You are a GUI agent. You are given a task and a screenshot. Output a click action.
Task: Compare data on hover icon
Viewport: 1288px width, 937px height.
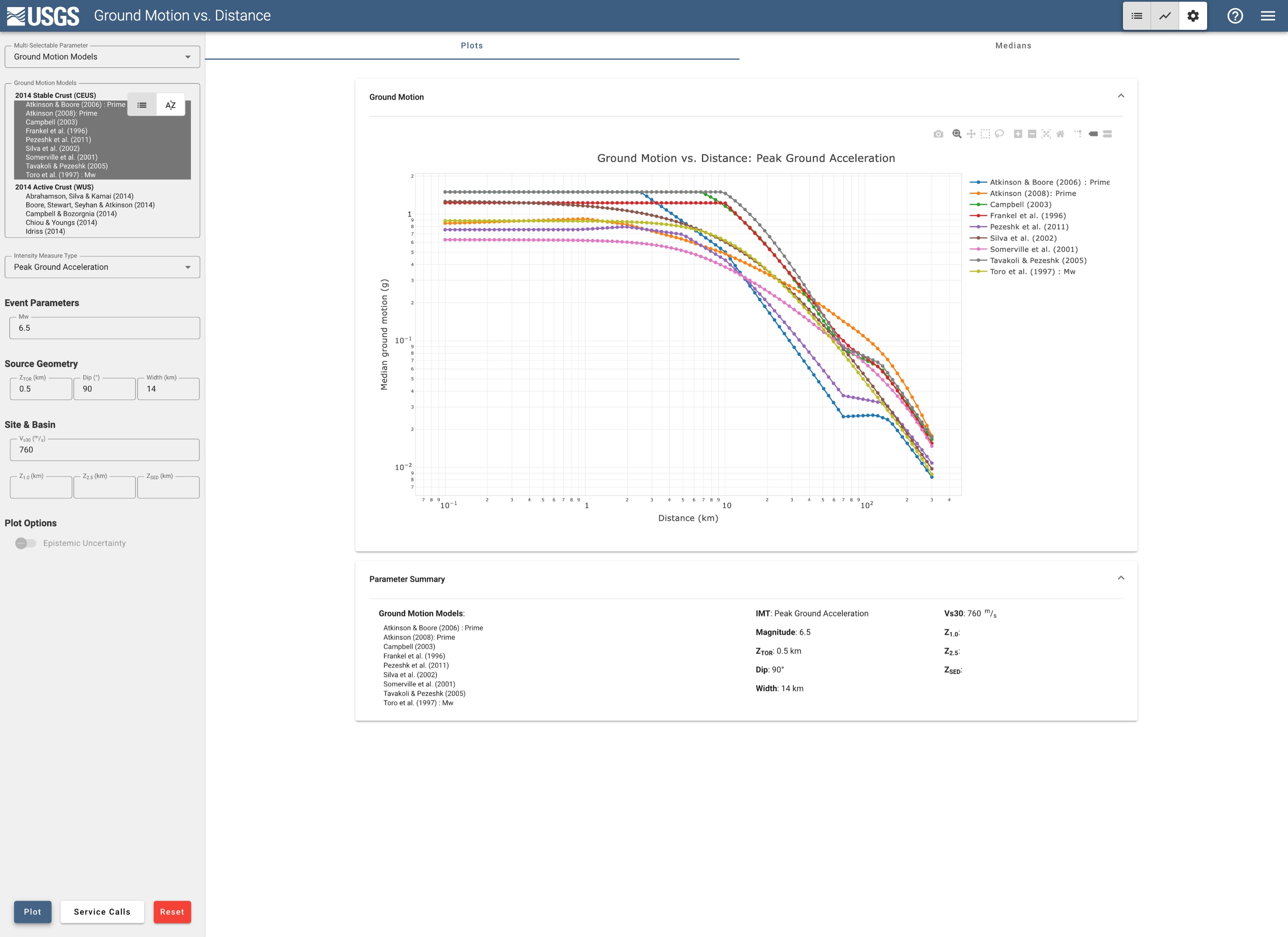click(x=1108, y=134)
